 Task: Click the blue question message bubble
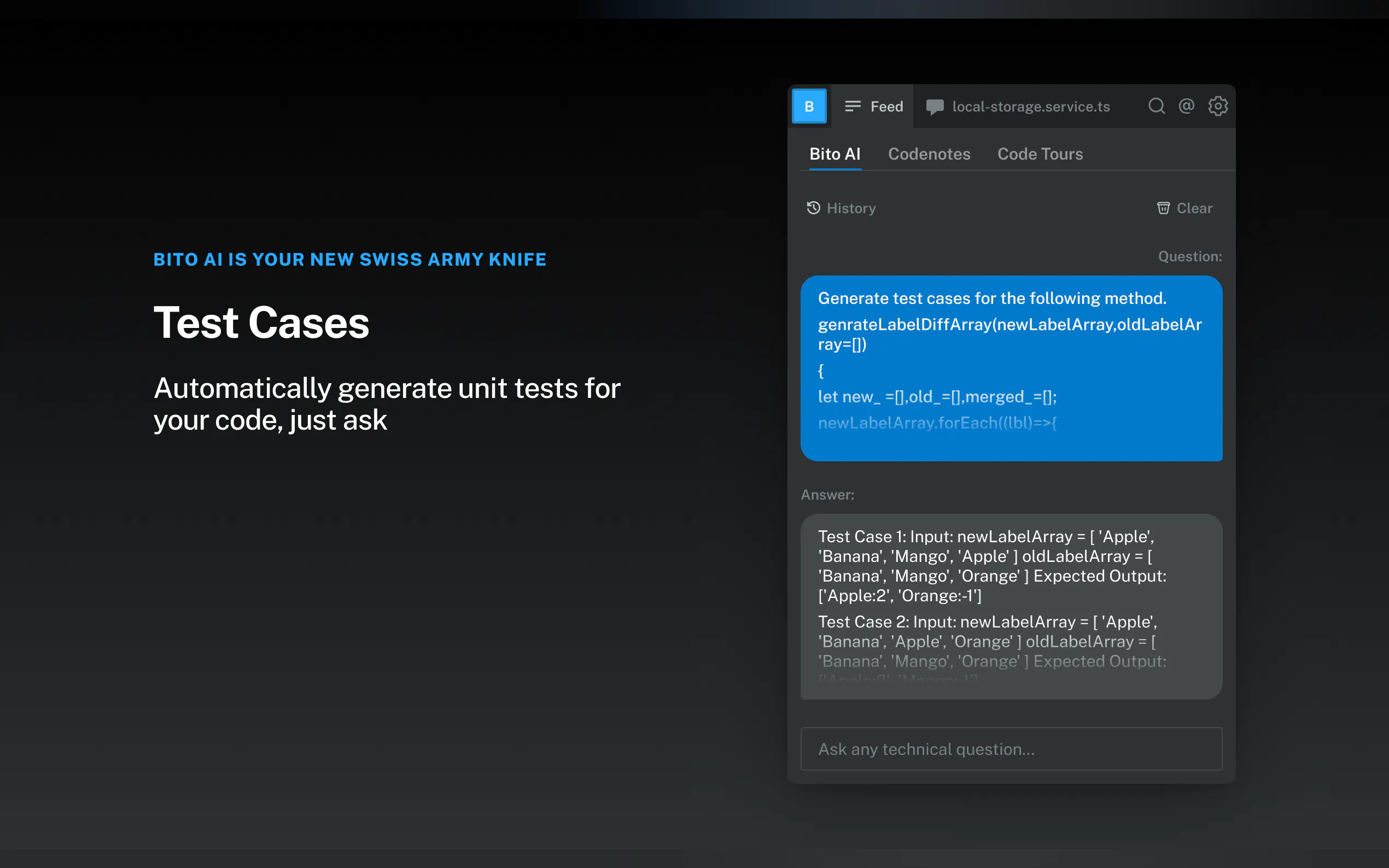click(x=1011, y=367)
